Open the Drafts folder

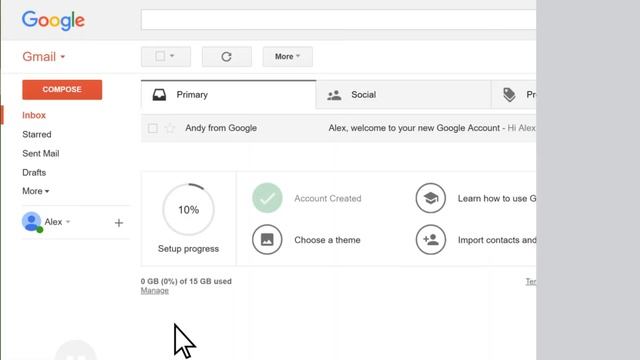click(x=34, y=173)
